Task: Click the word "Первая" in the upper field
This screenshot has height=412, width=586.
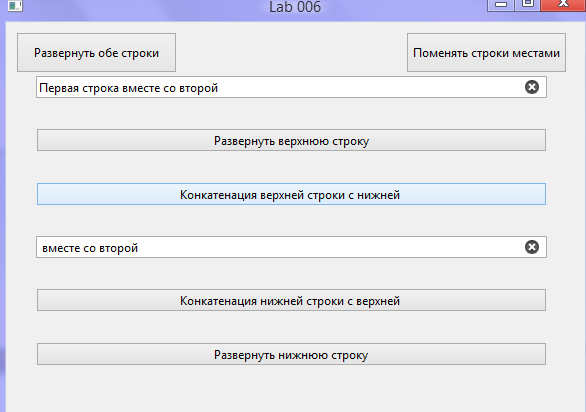Action: tap(59, 88)
